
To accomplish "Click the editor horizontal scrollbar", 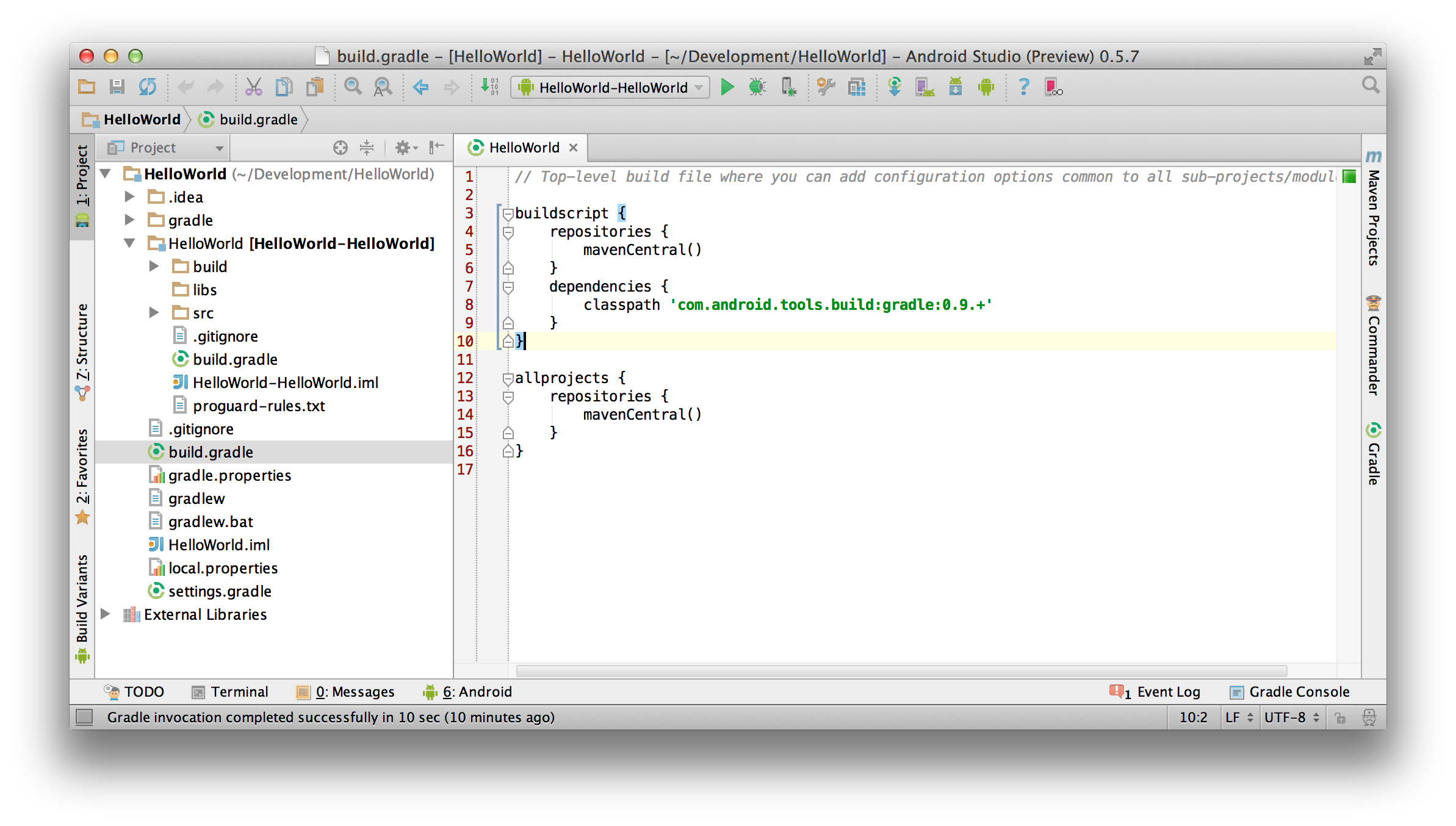I will click(x=901, y=670).
